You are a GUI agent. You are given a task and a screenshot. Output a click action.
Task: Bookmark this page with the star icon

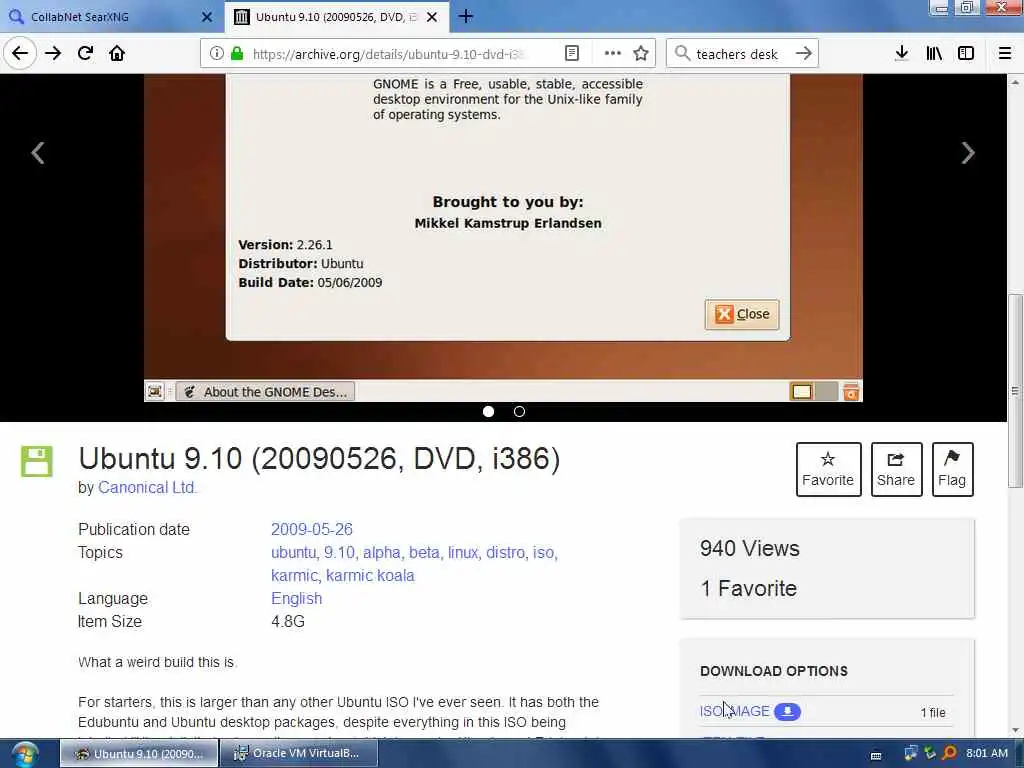click(x=641, y=54)
